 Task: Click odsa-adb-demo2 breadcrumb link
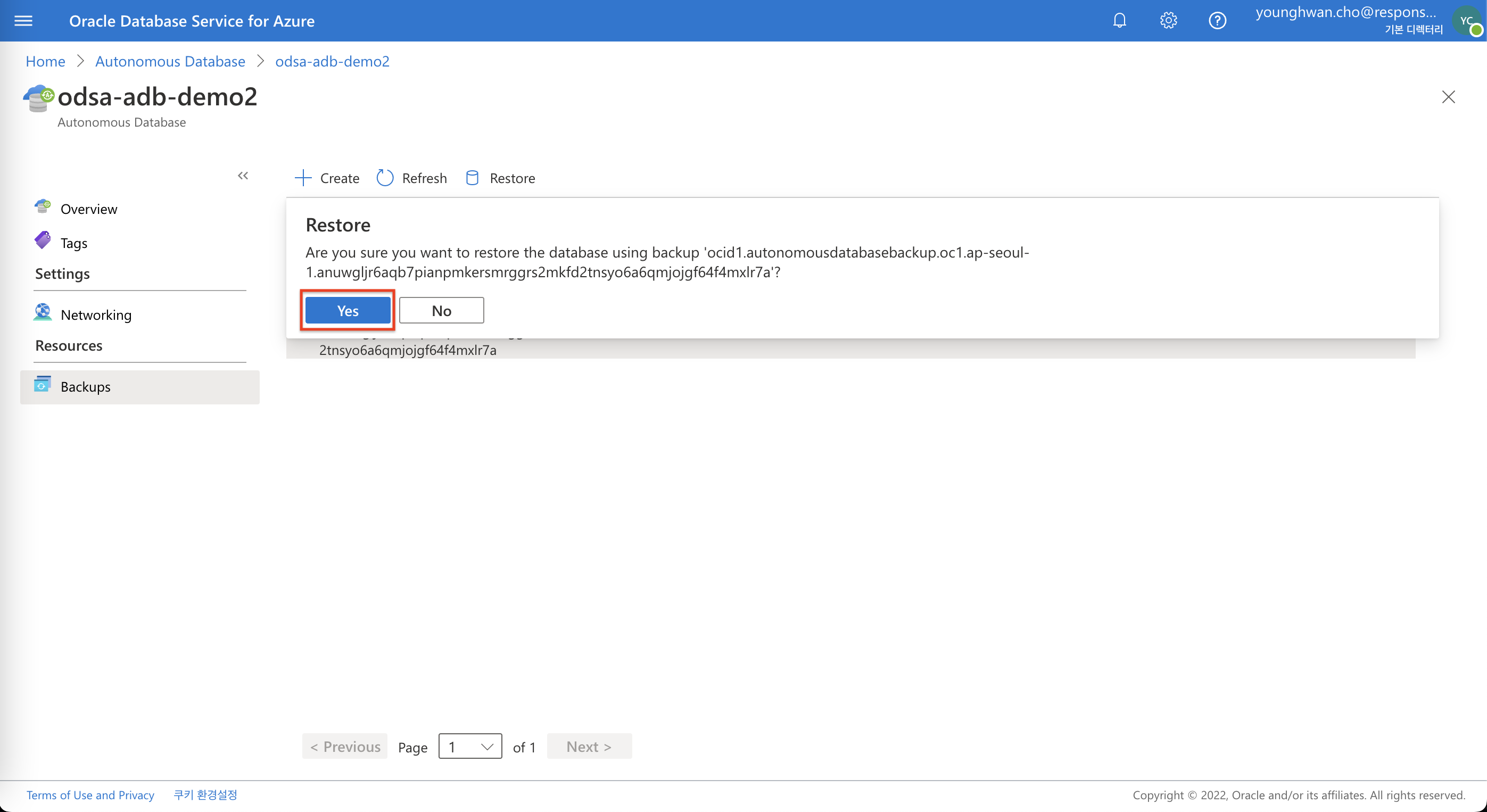[x=332, y=60]
